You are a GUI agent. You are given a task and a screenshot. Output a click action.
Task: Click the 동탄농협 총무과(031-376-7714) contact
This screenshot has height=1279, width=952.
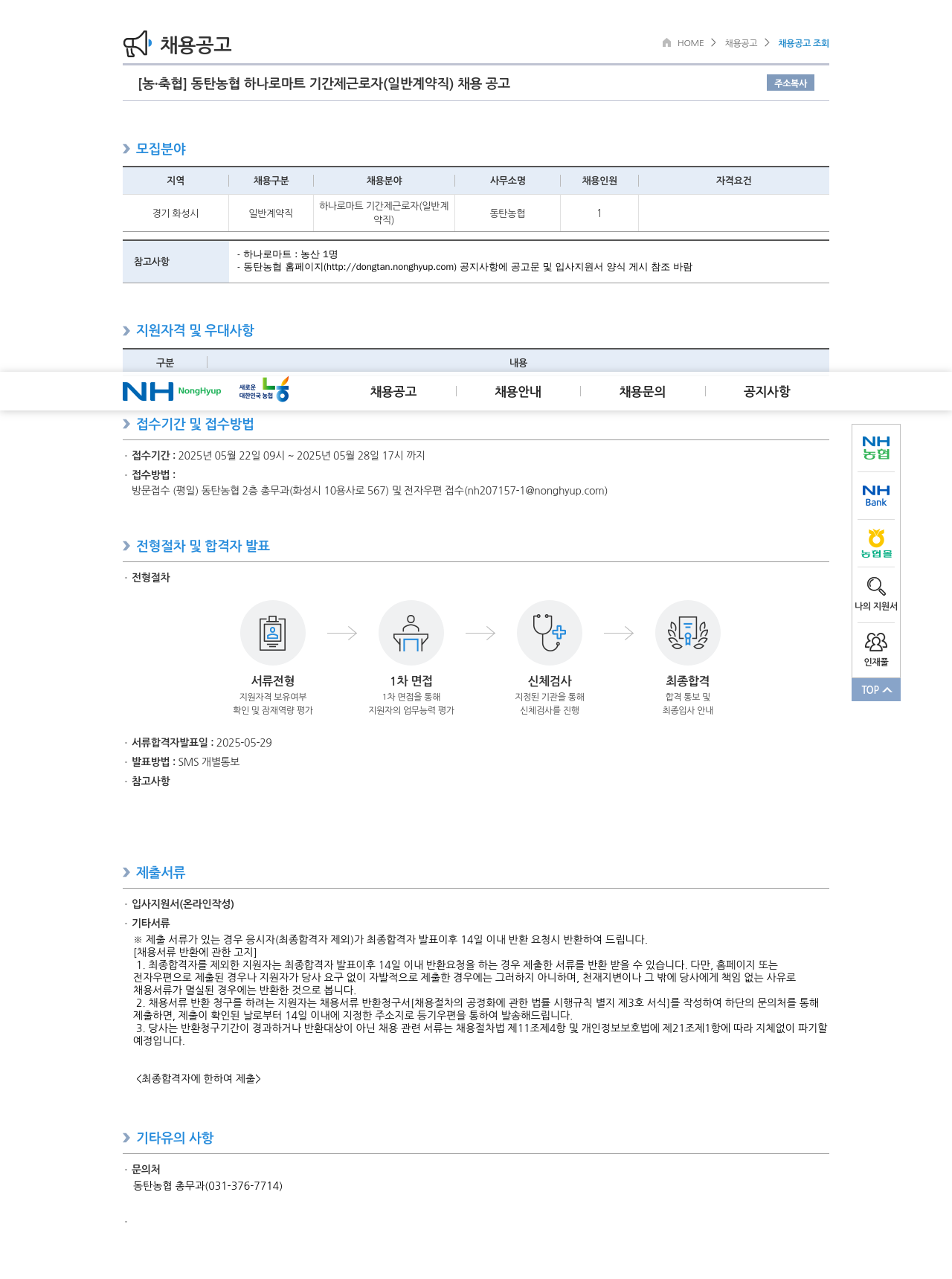pyautogui.click(x=208, y=1186)
